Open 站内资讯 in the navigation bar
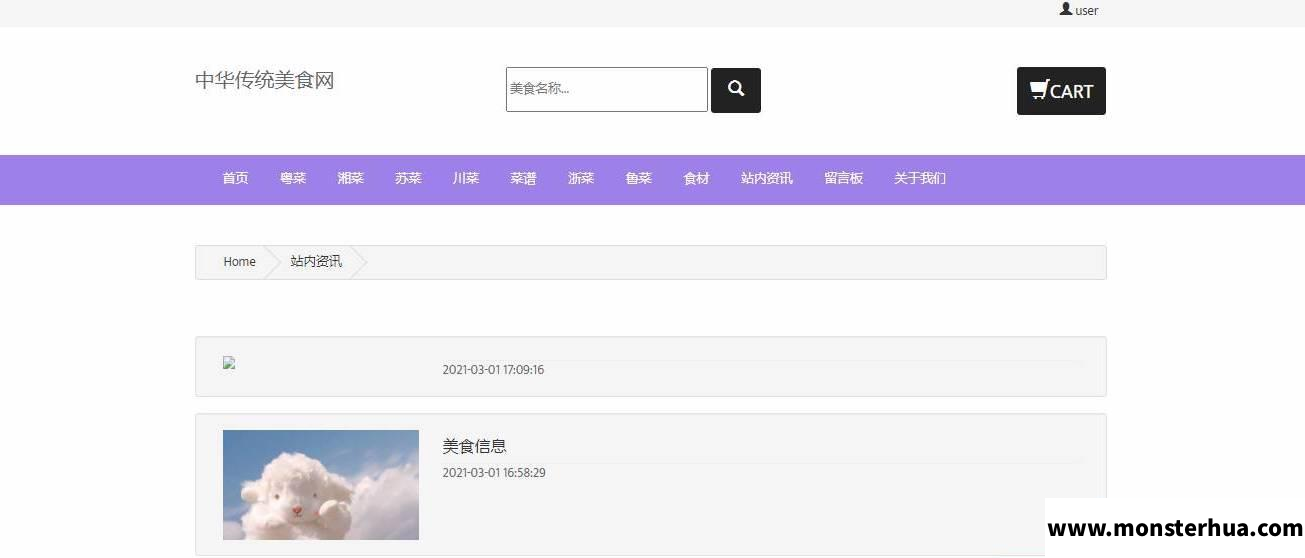 point(767,179)
